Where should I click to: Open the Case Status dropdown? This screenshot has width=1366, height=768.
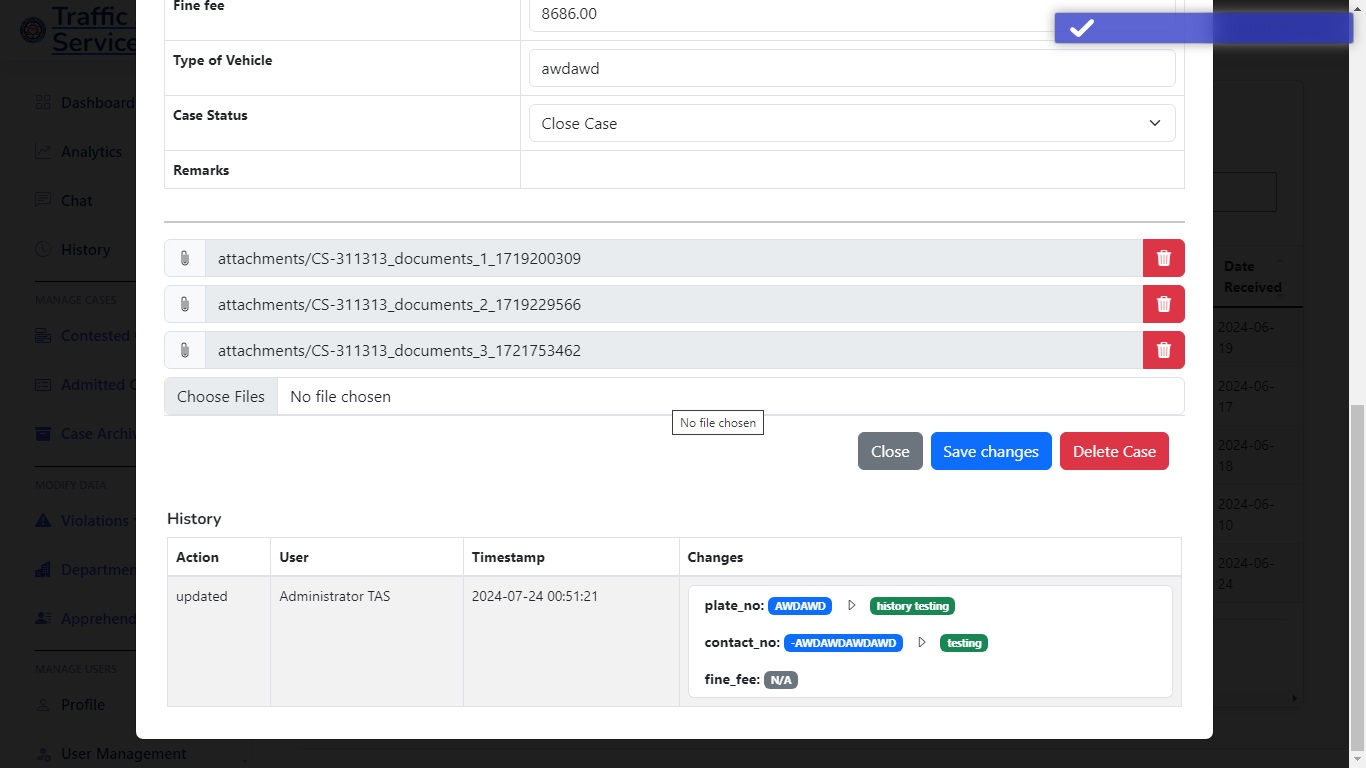850,123
